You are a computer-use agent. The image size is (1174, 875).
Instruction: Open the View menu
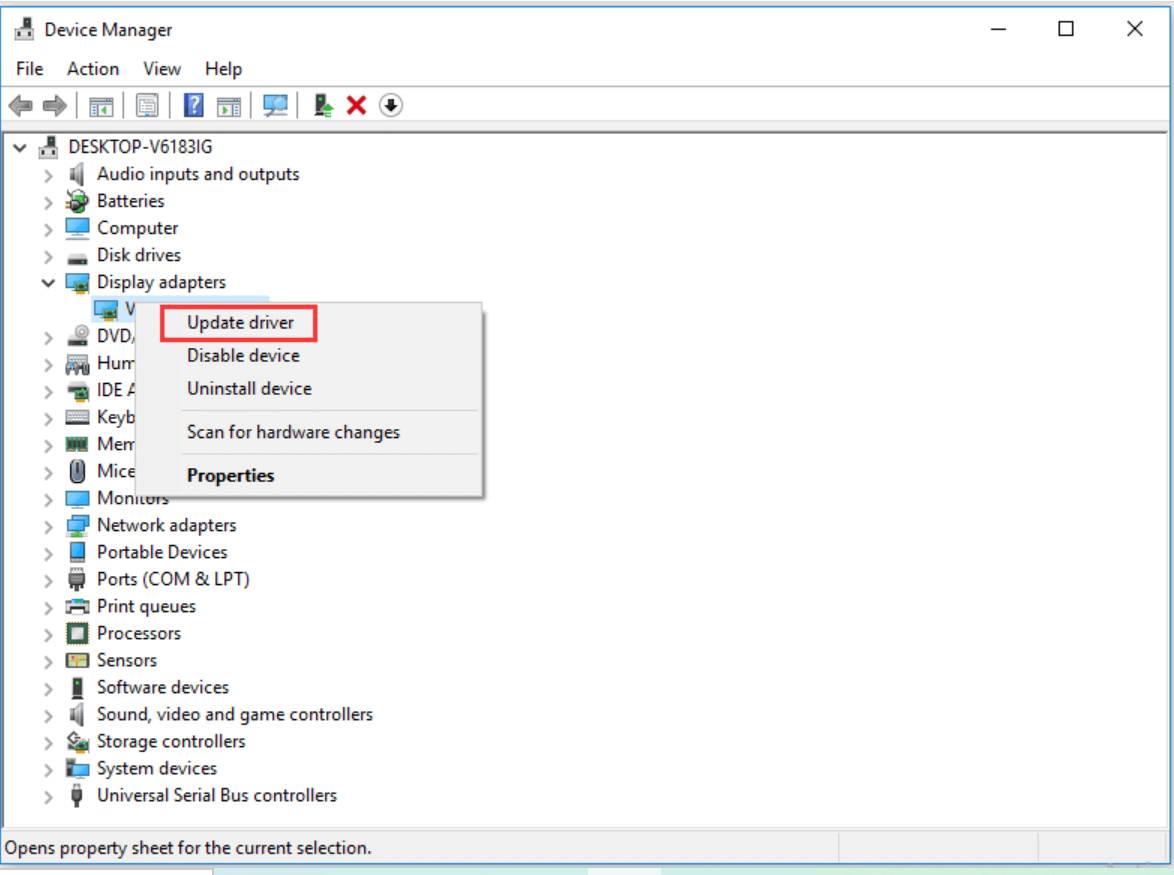(x=160, y=68)
